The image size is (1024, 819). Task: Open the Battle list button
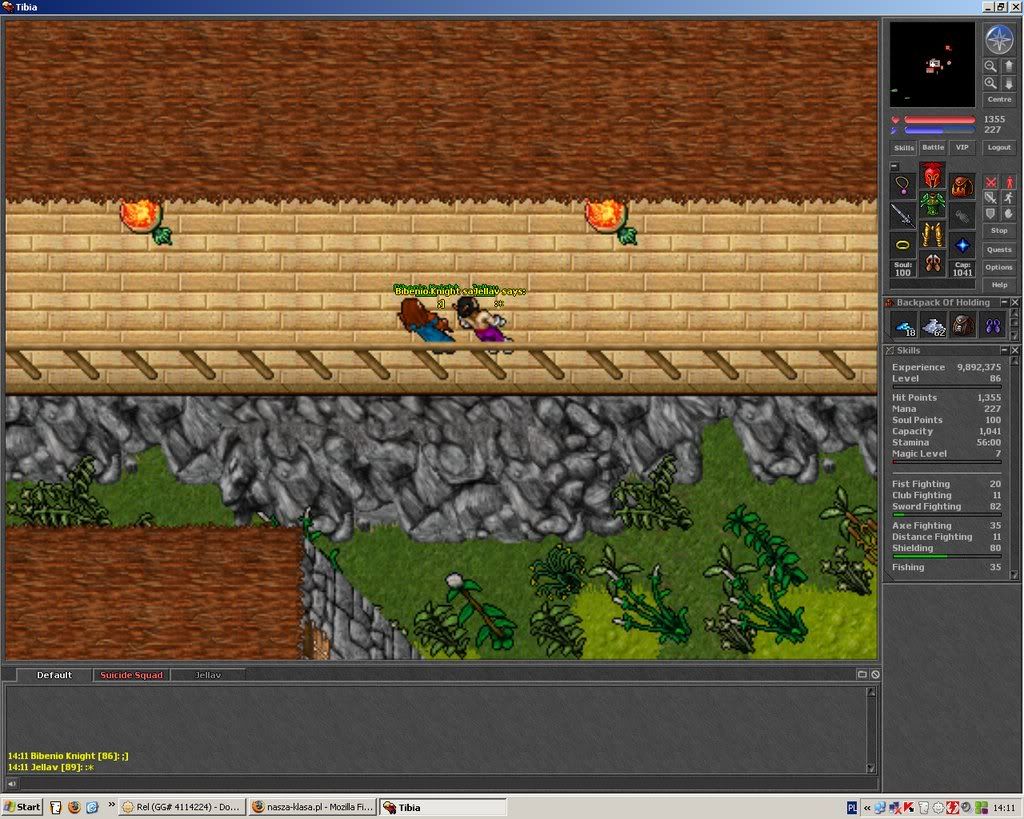point(933,148)
